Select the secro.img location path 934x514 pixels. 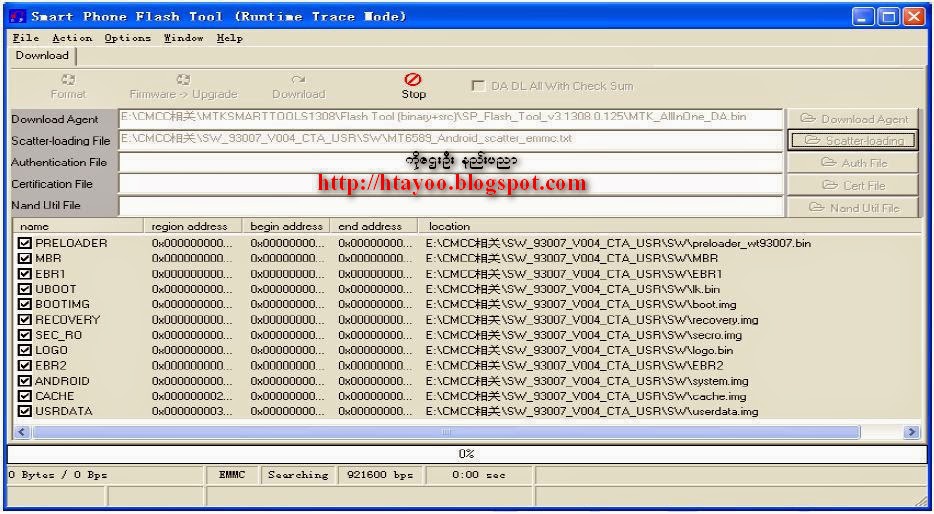click(x=584, y=335)
